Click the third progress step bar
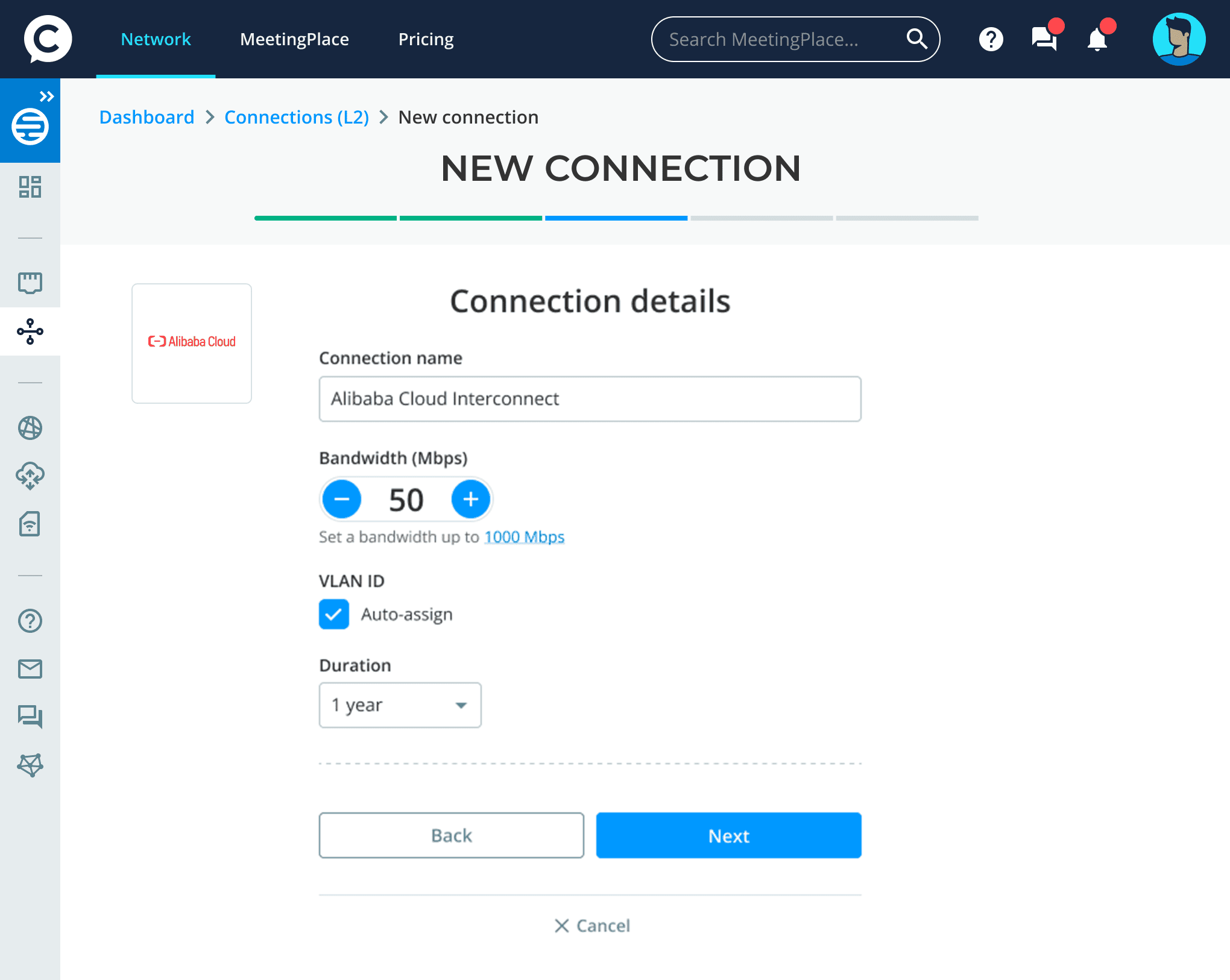Image resolution: width=1230 pixels, height=980 pixels. [616, 218]
